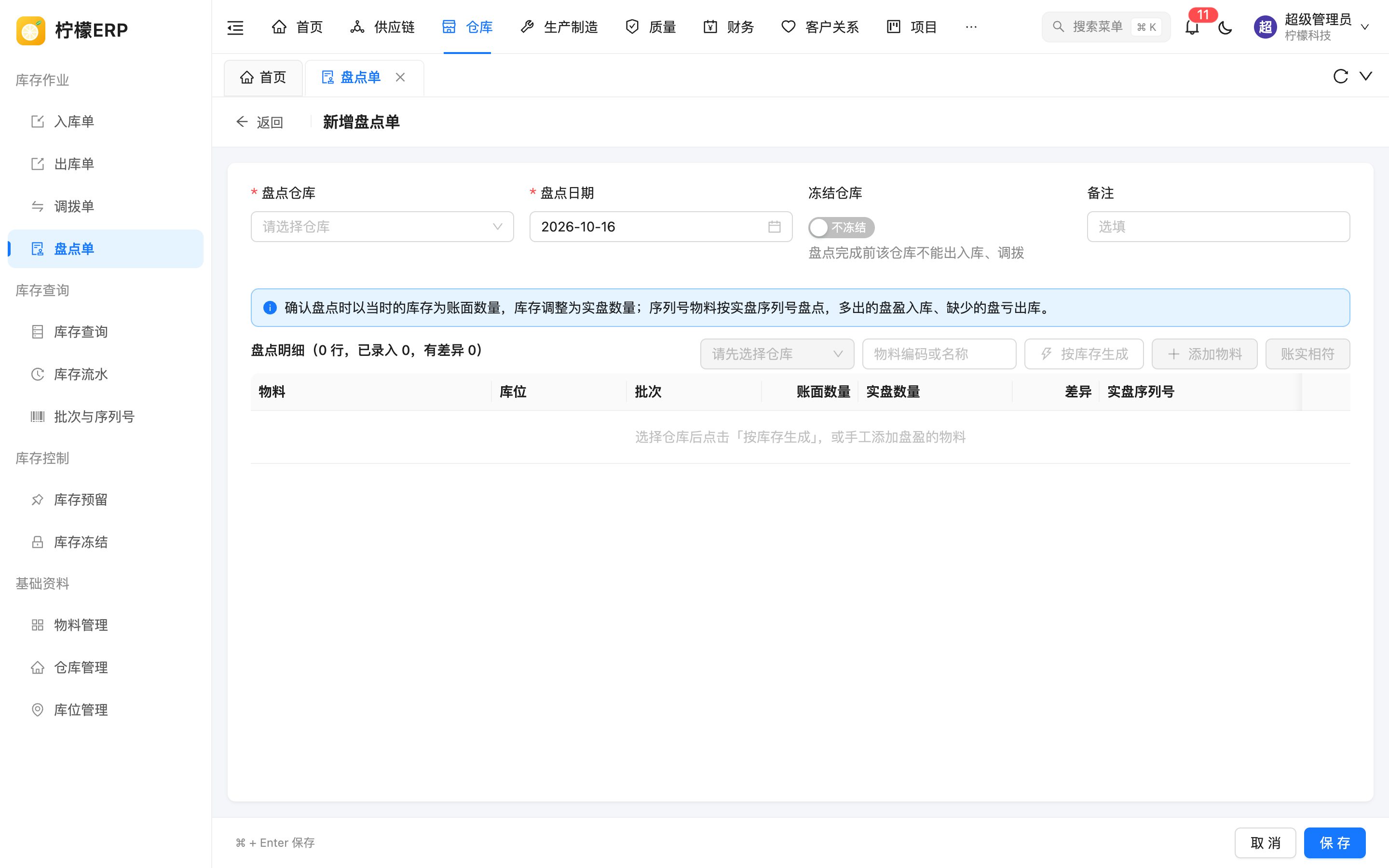The width and height of the screenshot is (1389, 868).
Task: Click the 物料编码或名称 search field
Action: point(939,354)
